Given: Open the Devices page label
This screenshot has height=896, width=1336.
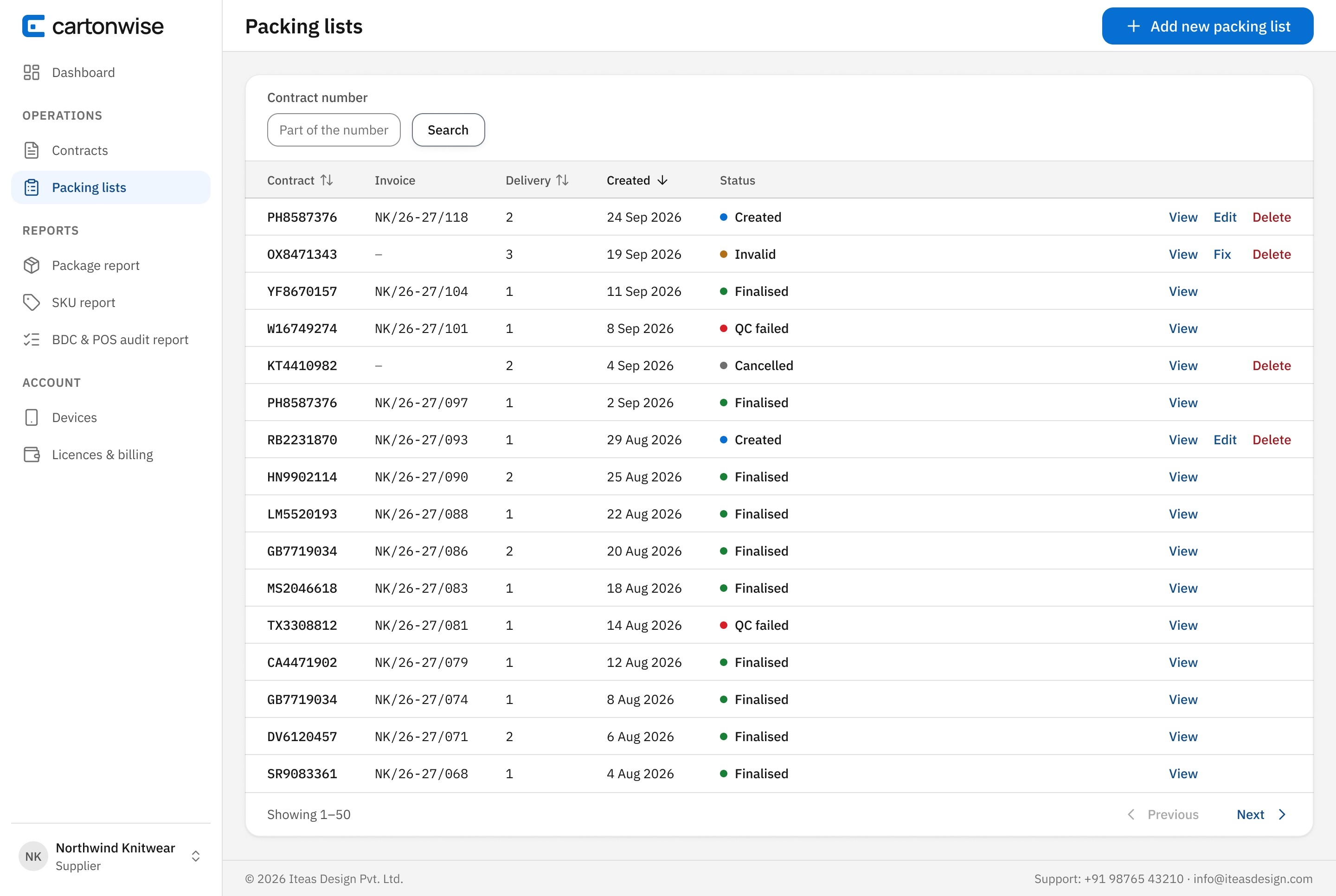Looking at the screenshot, I should (74, 417).
